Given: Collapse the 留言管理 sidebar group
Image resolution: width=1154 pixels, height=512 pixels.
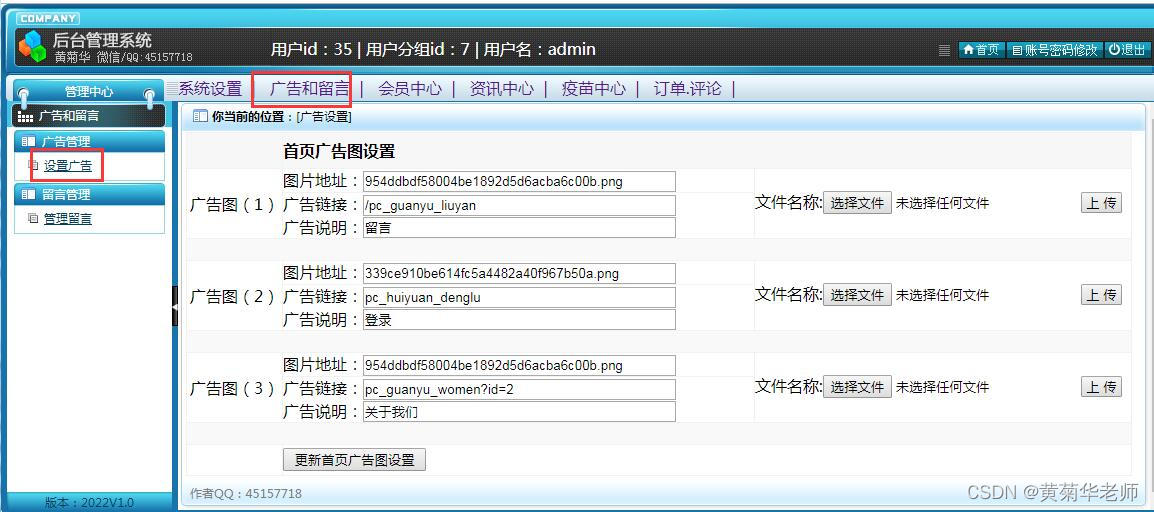Looking at the screenshot, I should [89, 194].
